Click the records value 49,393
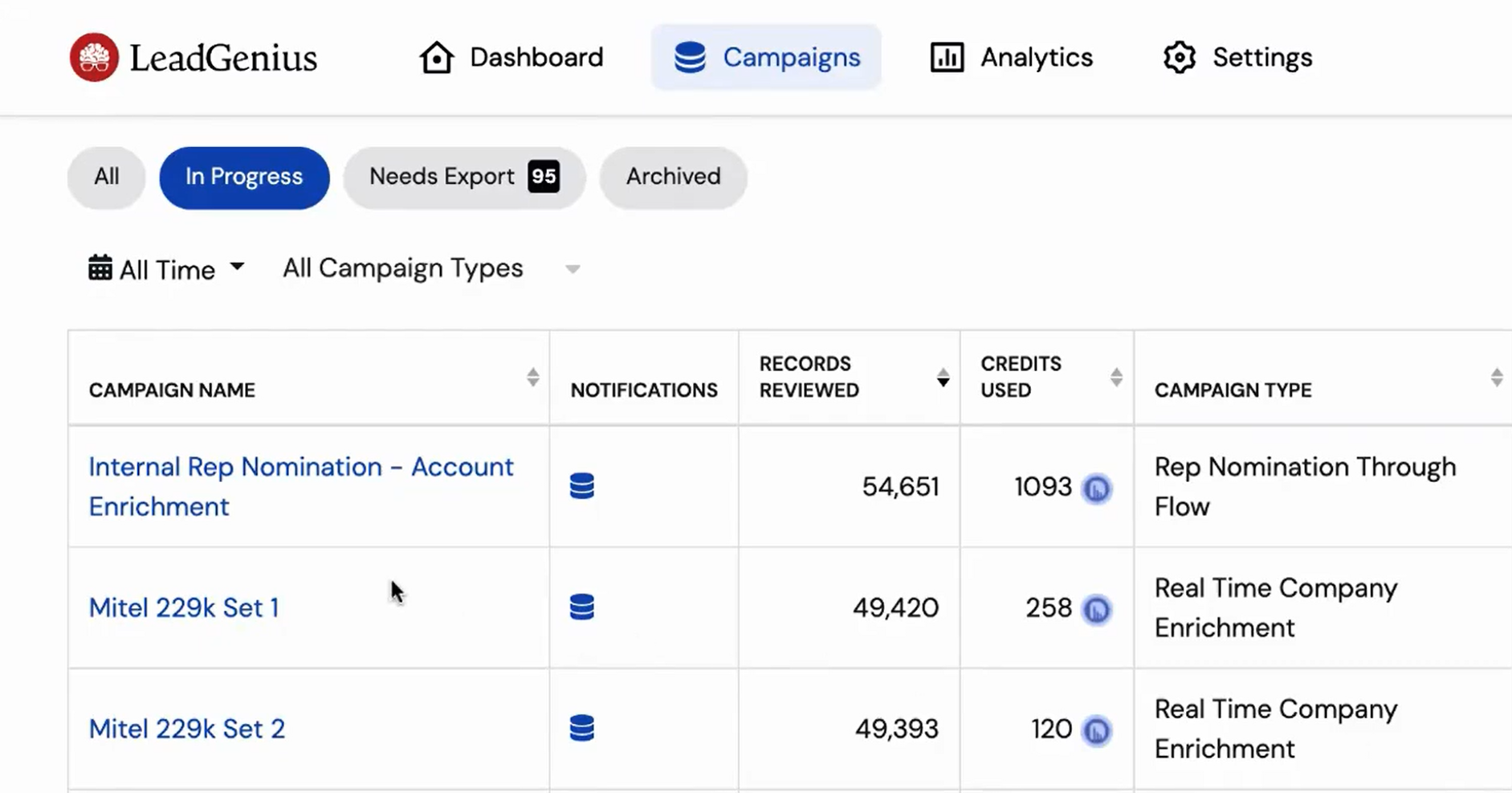 coord(896,730)
